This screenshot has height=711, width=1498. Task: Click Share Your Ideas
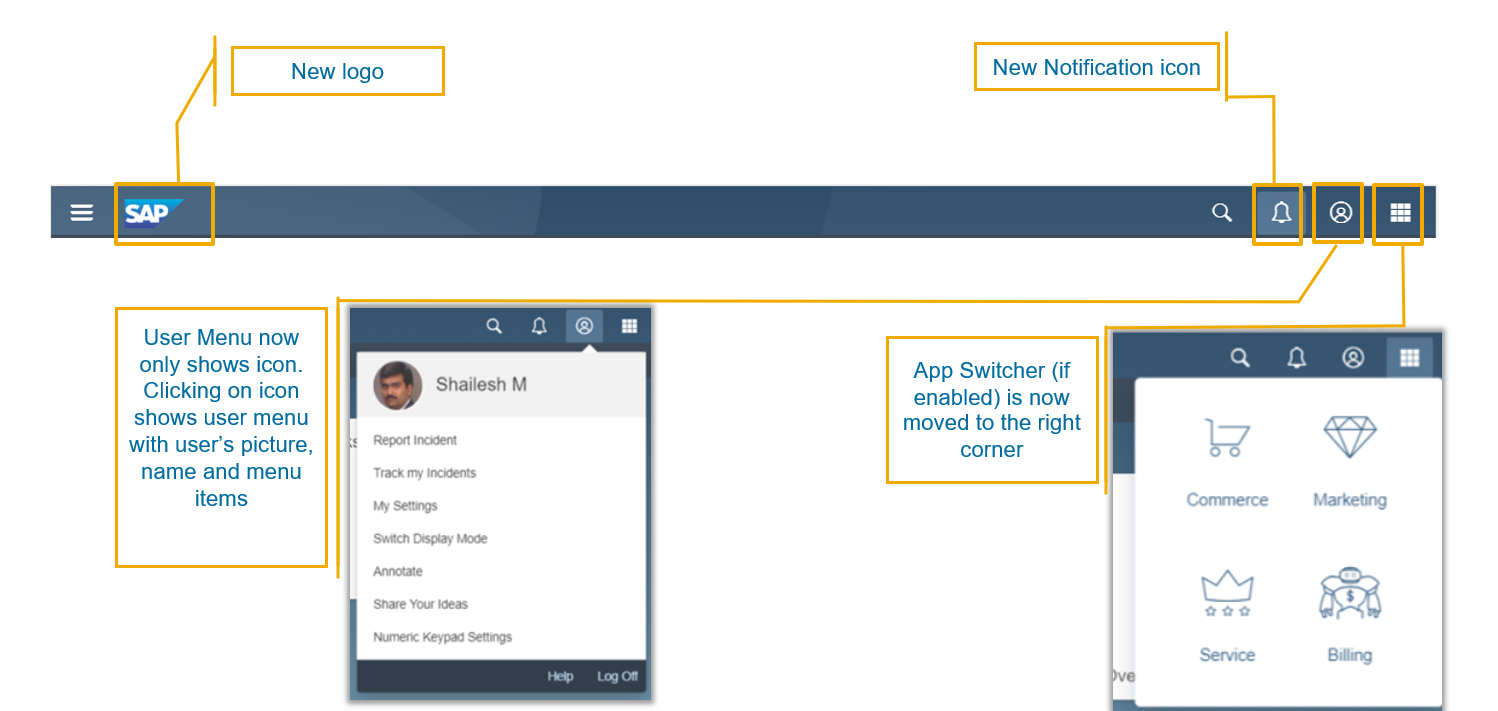tap(420, 604)
